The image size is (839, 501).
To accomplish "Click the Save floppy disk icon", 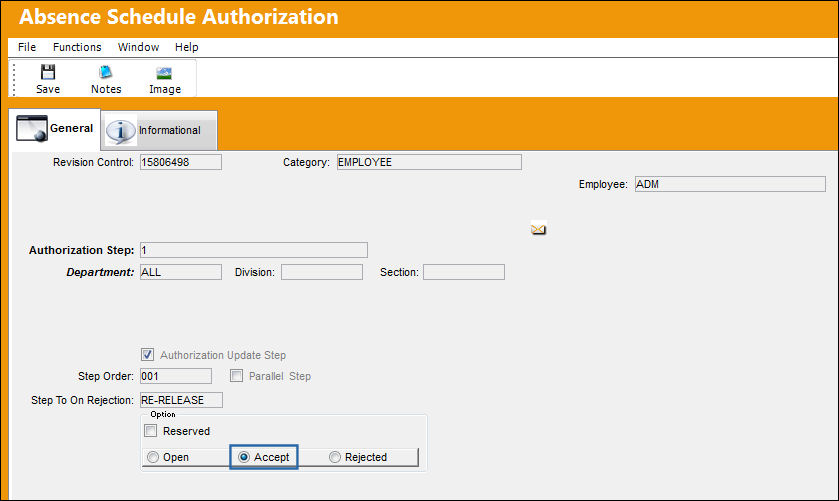I will (48, 72).
